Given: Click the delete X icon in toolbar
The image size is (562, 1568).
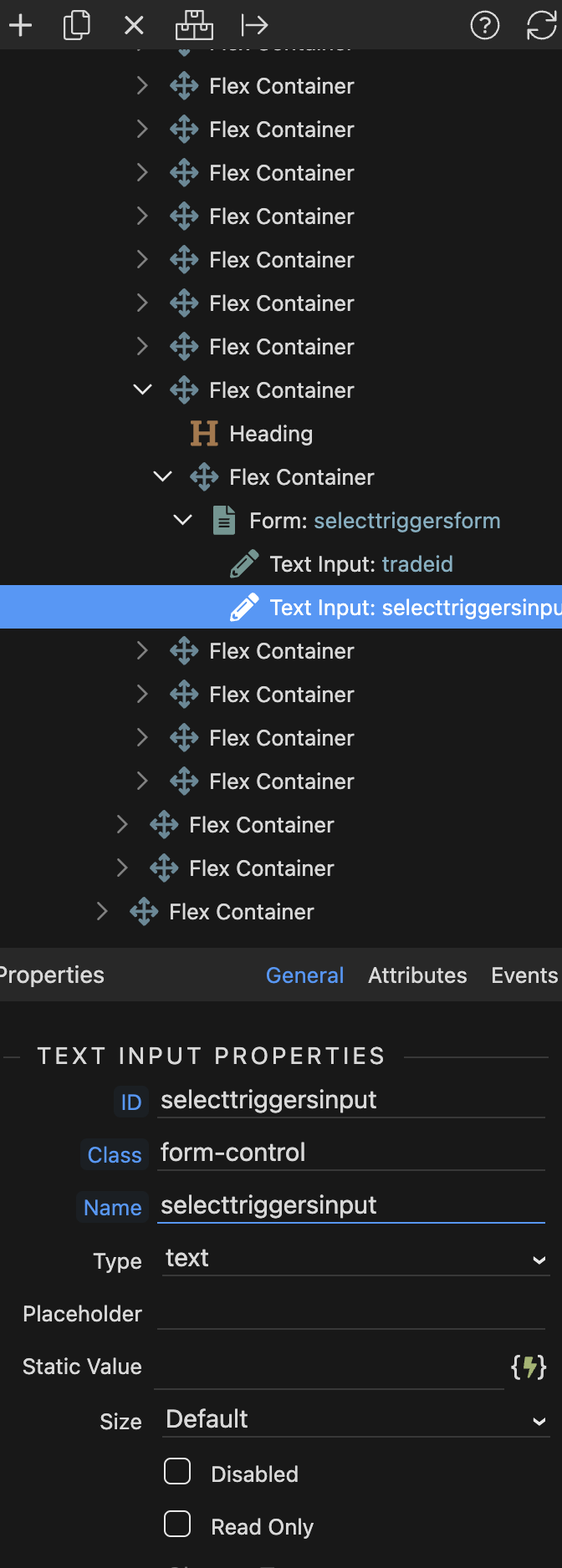Looking at the screenshot, I should point(134,26).
